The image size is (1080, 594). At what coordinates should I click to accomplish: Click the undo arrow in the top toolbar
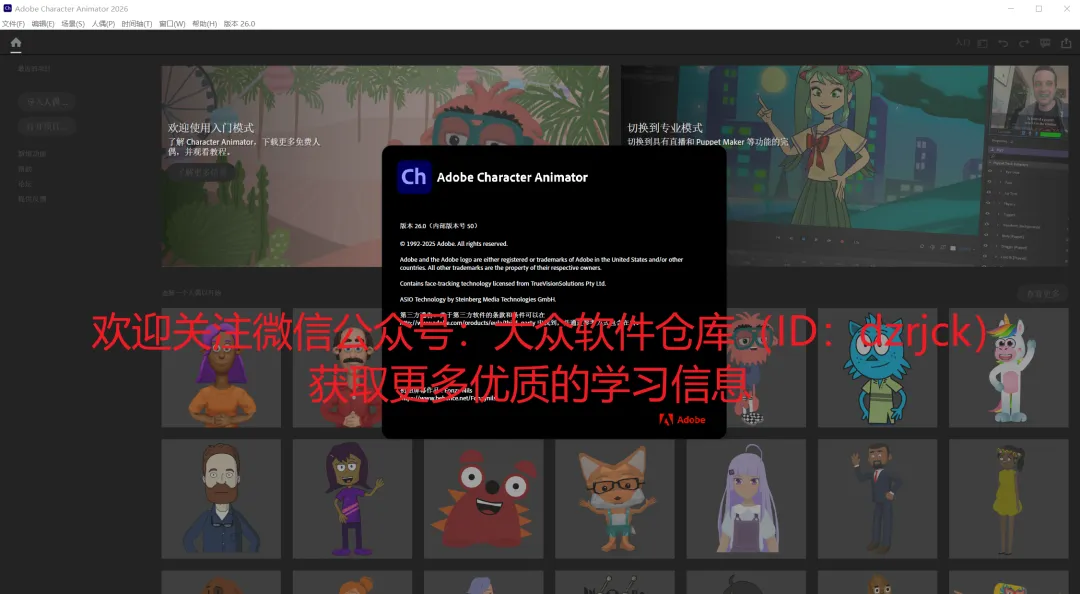(x=1003, y=43)
